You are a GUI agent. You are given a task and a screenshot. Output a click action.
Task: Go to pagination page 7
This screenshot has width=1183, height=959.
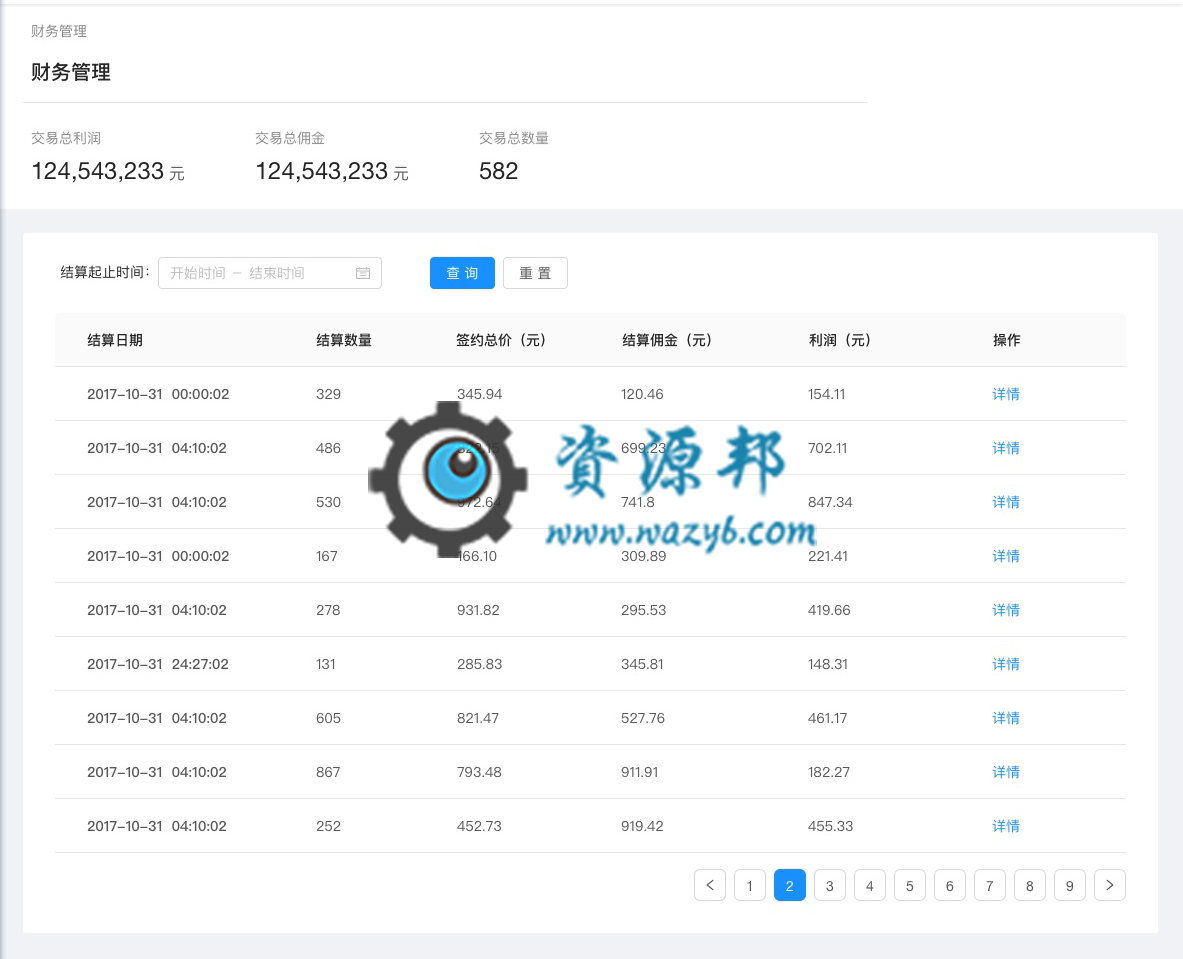[990, 885]
